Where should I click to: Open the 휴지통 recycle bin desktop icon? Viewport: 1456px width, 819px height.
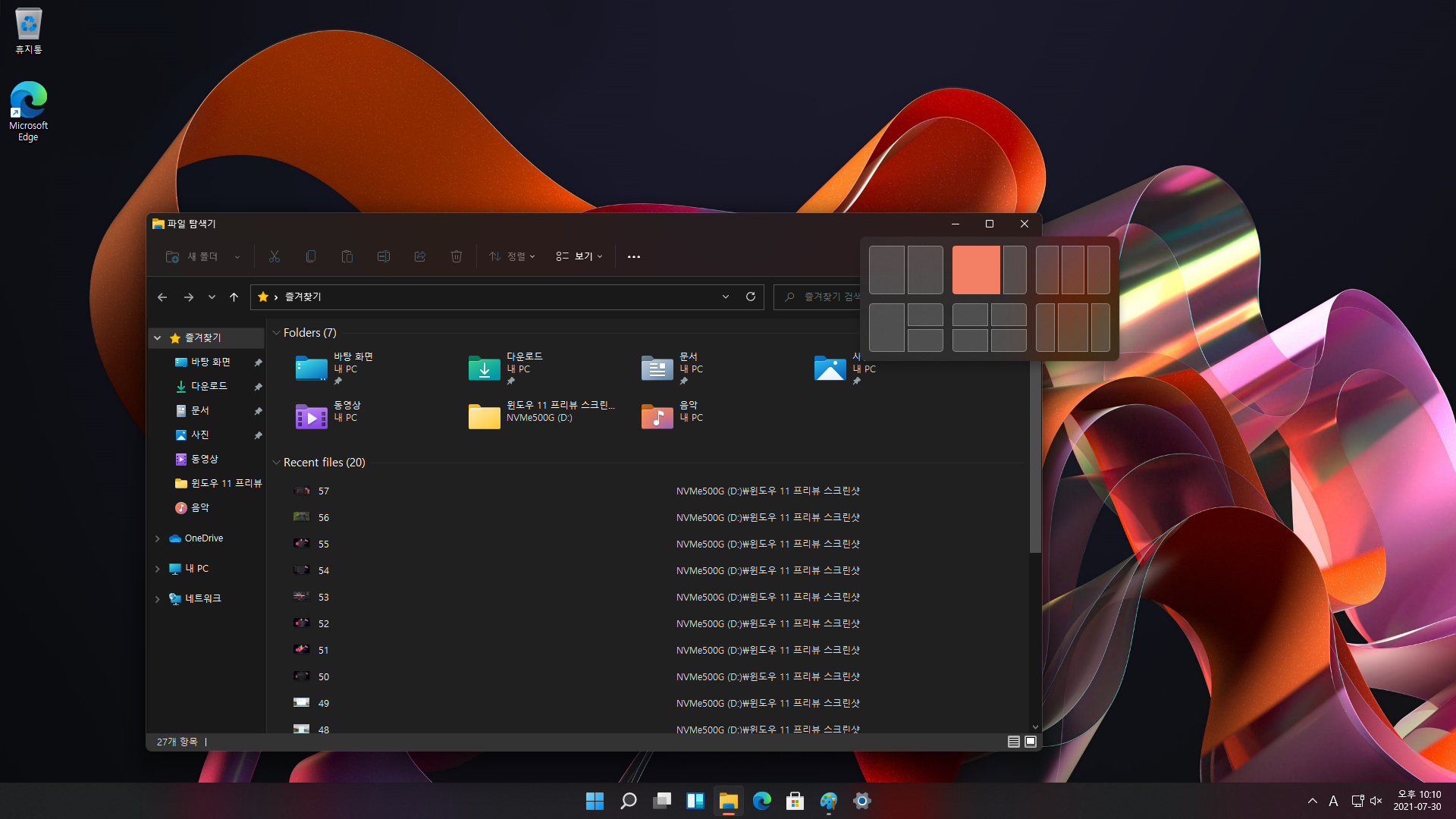coord(29,31)
